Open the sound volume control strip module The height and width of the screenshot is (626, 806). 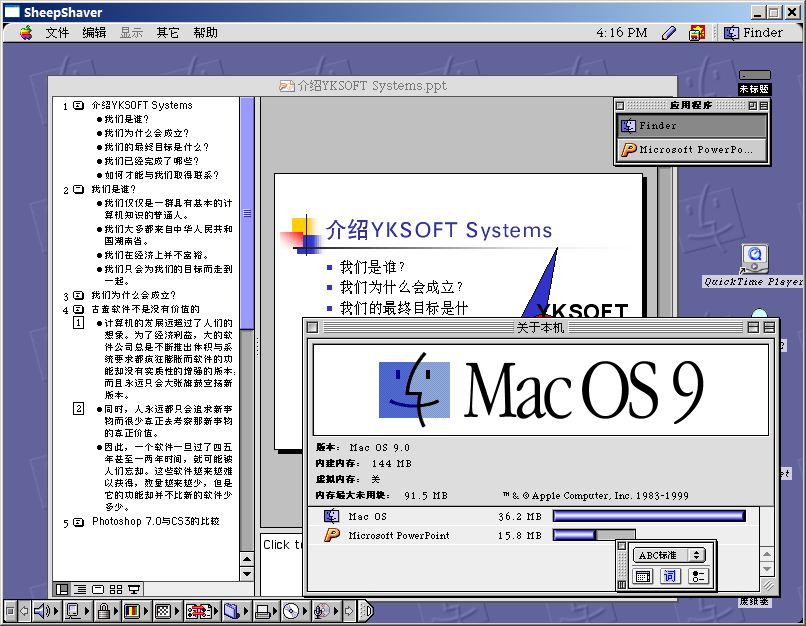pyautogui.click(x=46, y=611)
